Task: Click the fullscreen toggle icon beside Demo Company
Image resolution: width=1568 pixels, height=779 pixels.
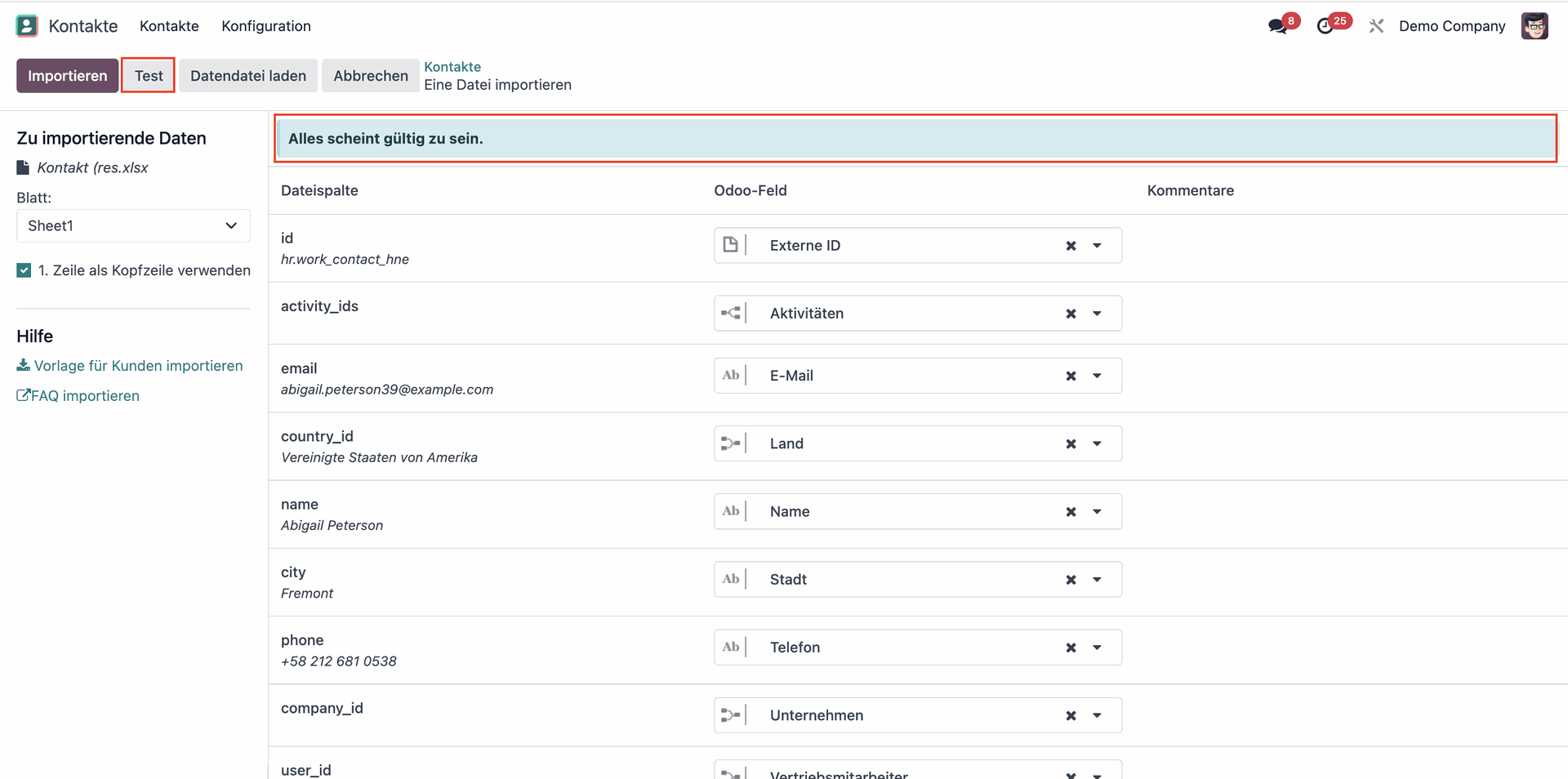Action: (x=1377, y=25)
